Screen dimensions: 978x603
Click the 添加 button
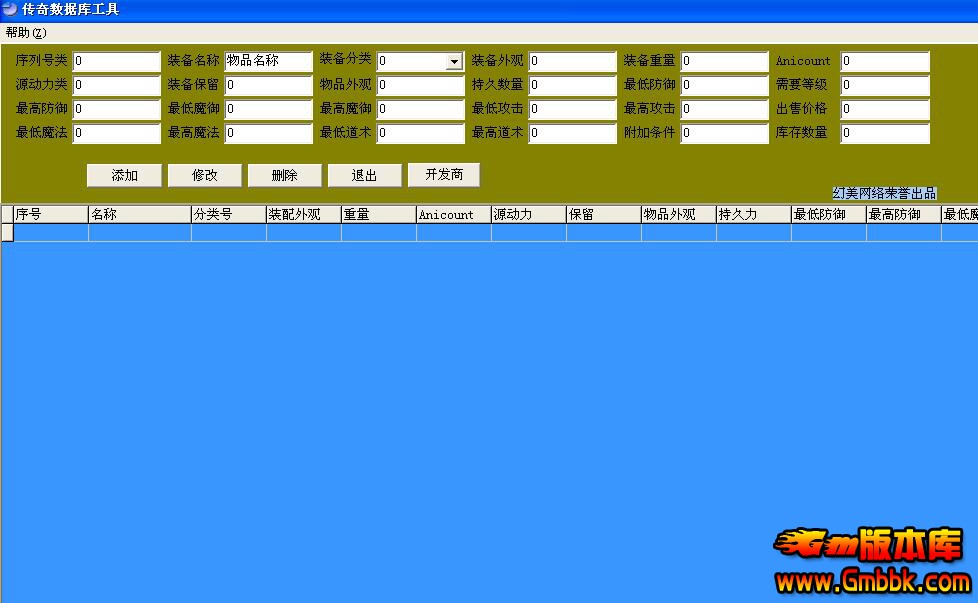coord(124,176)
